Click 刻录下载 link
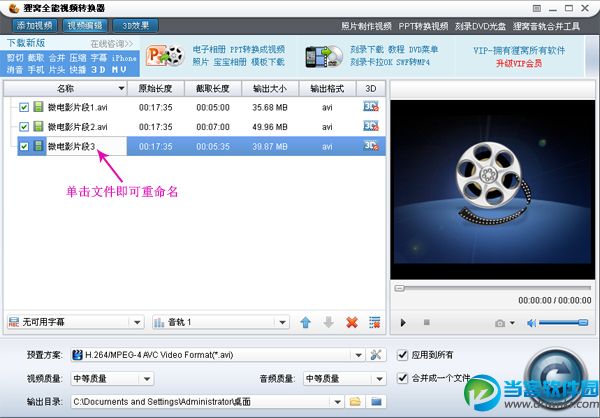The width and height of the screenshot is (600, 418). pyautogui.click(x=367, y=50)
